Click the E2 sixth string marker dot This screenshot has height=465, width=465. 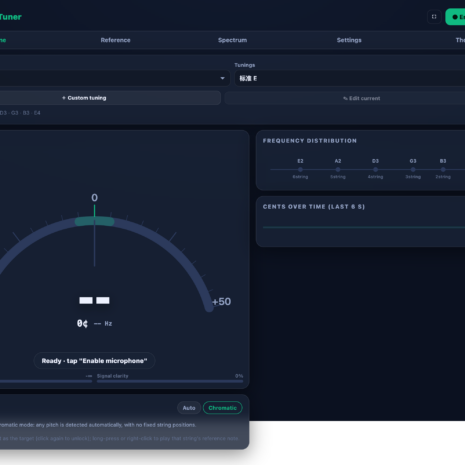point(300,169)
